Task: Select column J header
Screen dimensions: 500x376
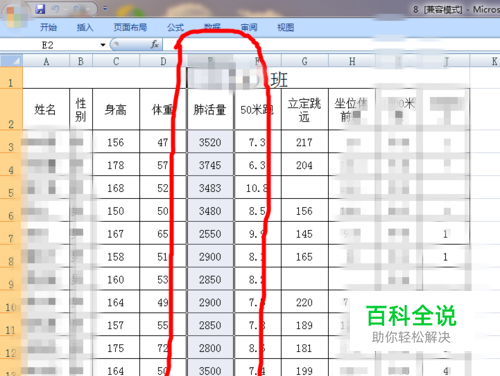Action: tap(446, 61)
